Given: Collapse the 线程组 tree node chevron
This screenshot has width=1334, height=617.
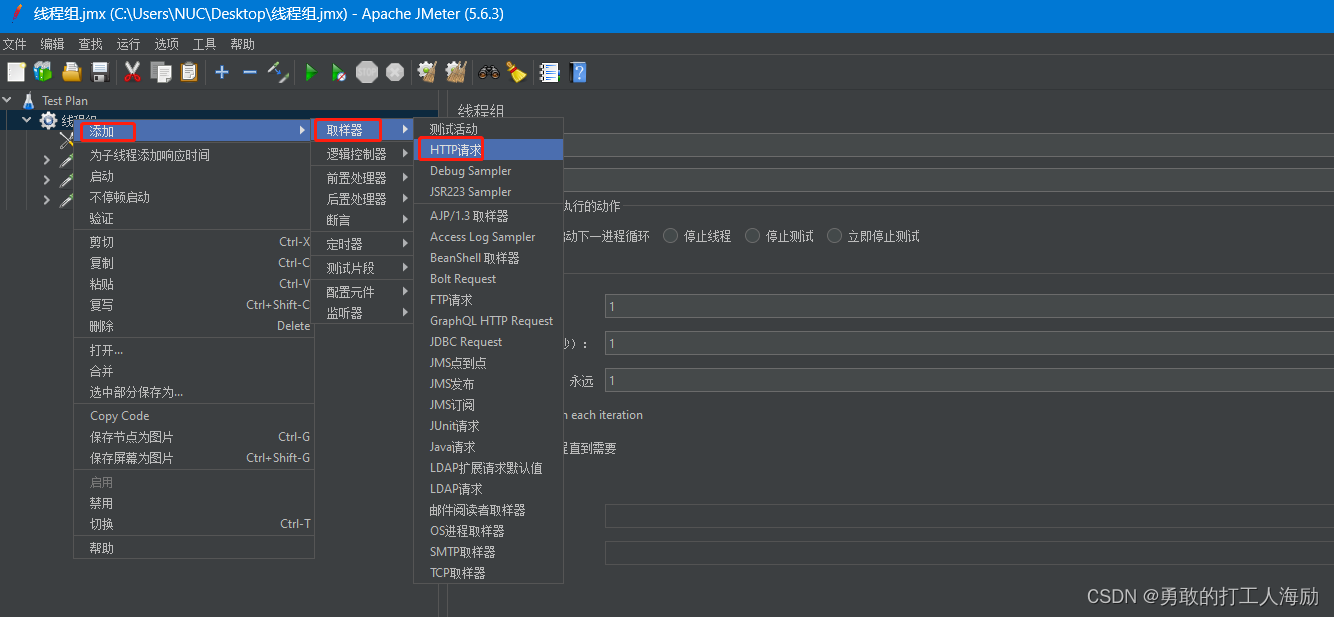Looking at the screenshot, I should (x=27, y=120).
